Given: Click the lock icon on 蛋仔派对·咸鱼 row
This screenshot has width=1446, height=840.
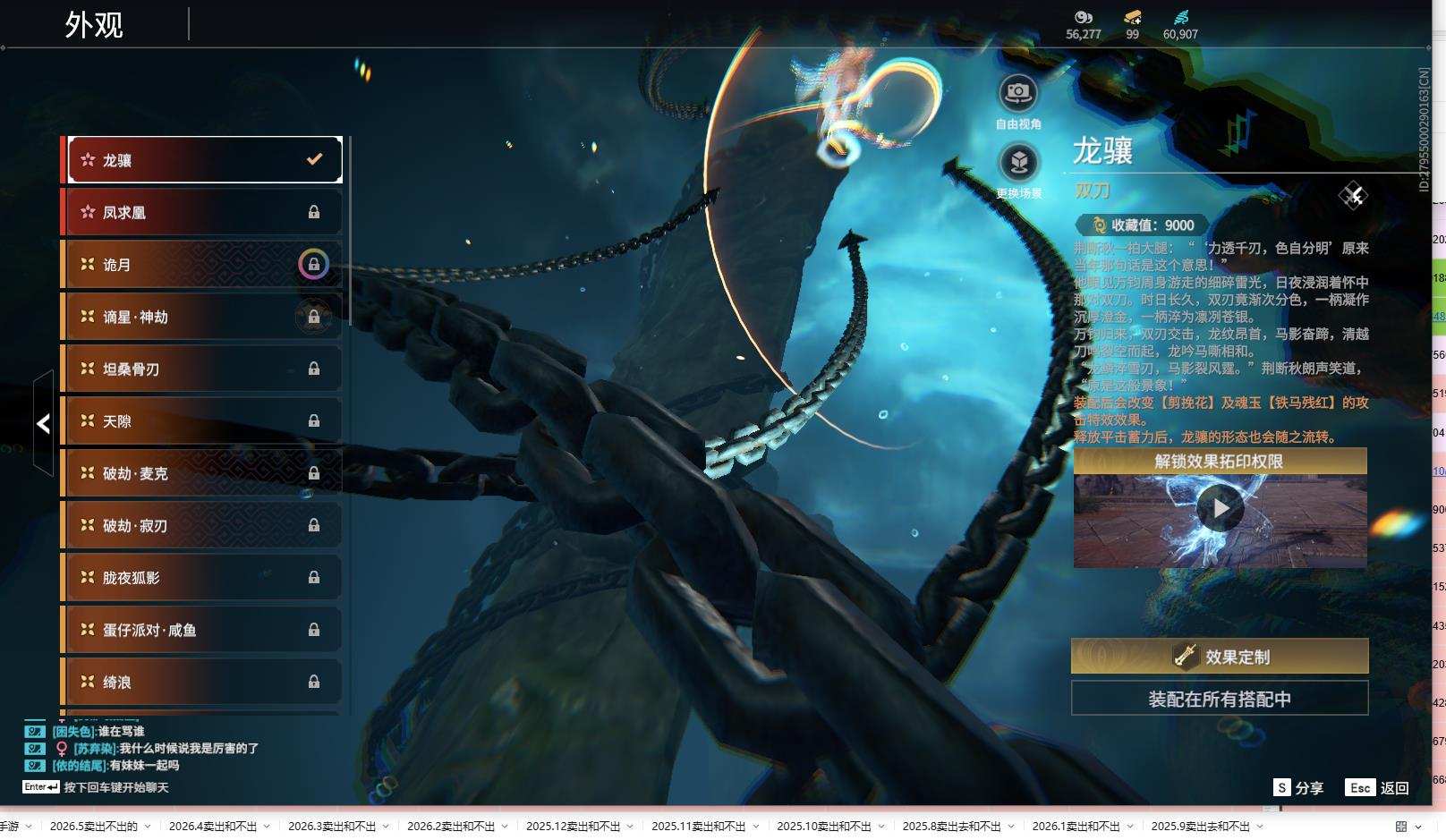Looking at the screenshot, I should tap(314, 630).
